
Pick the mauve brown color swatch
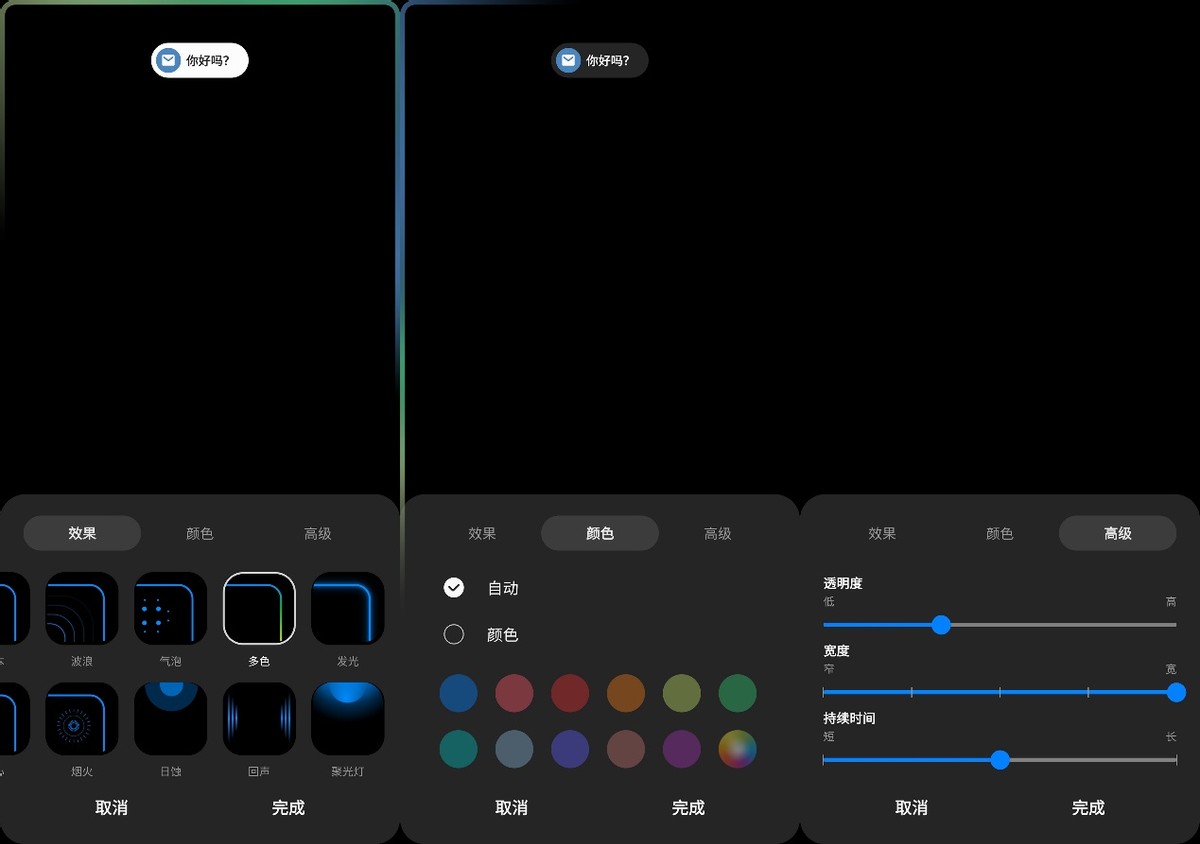point(626,749)
